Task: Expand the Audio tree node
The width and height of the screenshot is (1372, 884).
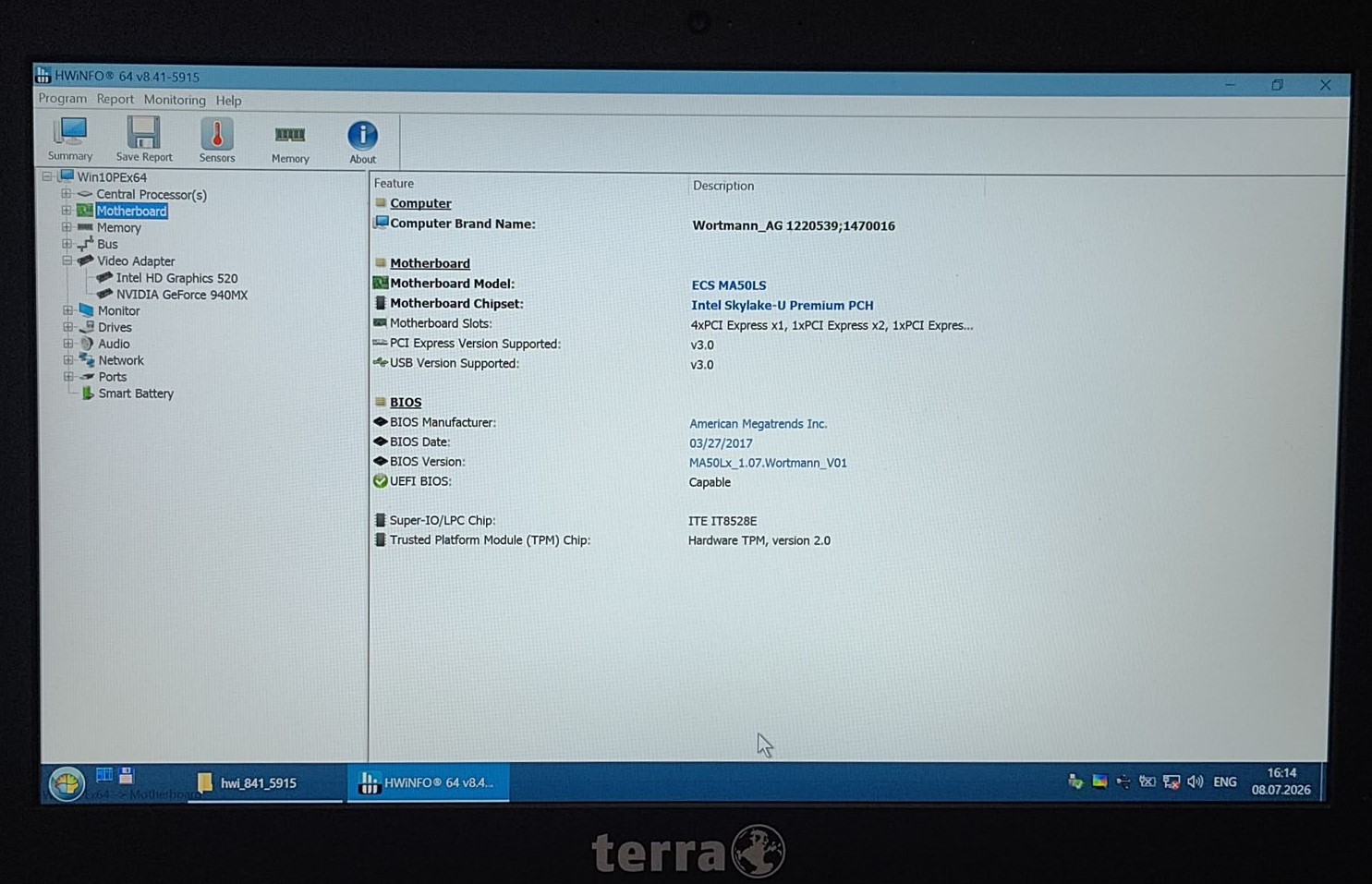Action: click(67, 344)
